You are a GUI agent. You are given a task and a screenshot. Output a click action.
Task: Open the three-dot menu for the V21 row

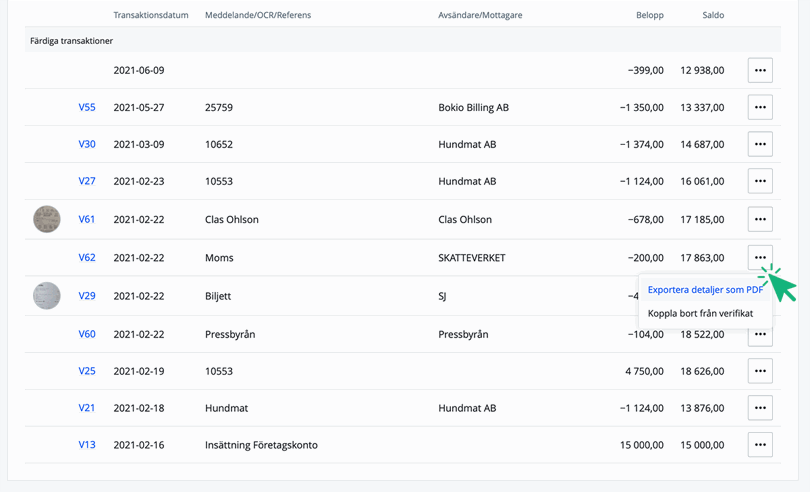point(760,408)
